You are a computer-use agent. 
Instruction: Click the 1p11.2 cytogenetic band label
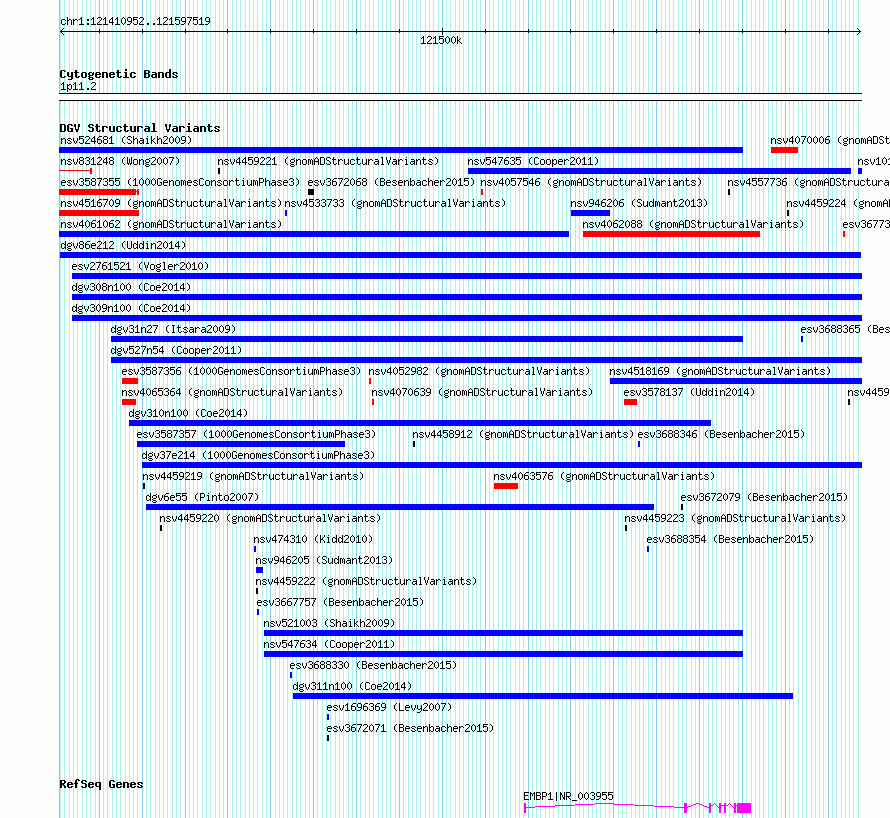click(78, 86)
